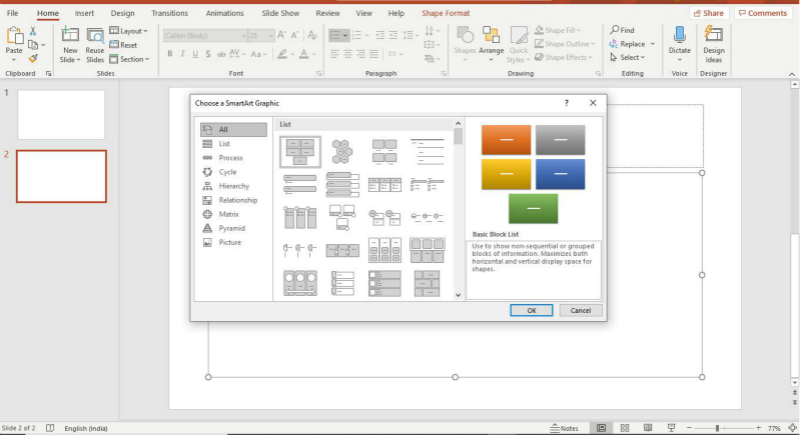This screenshot has width=800, height=435.
Task: Click the Paste icon in Clipboard group
Action: [13, 40]
